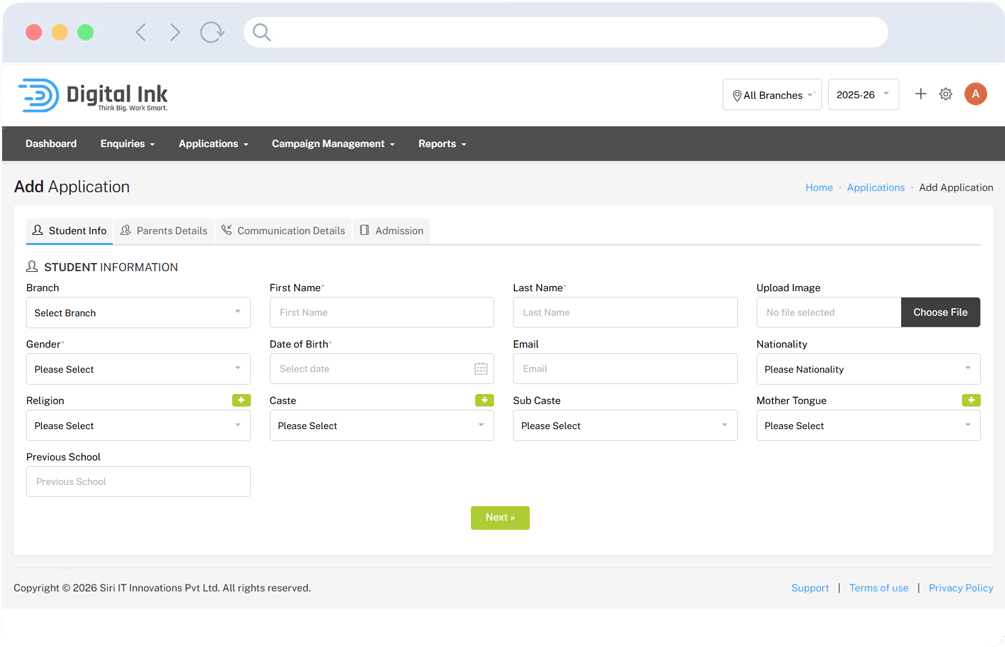
Task: Switch to the Parents Details tab
Action: pos(164,231)
